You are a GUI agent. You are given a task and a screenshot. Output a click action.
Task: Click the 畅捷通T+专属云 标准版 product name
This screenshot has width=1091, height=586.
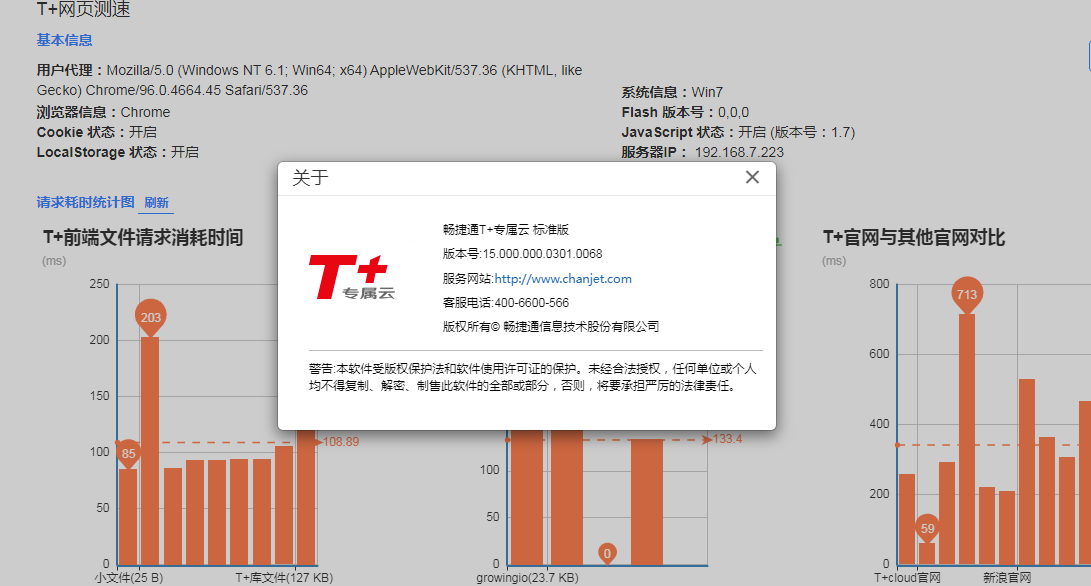tap(506, 230)
